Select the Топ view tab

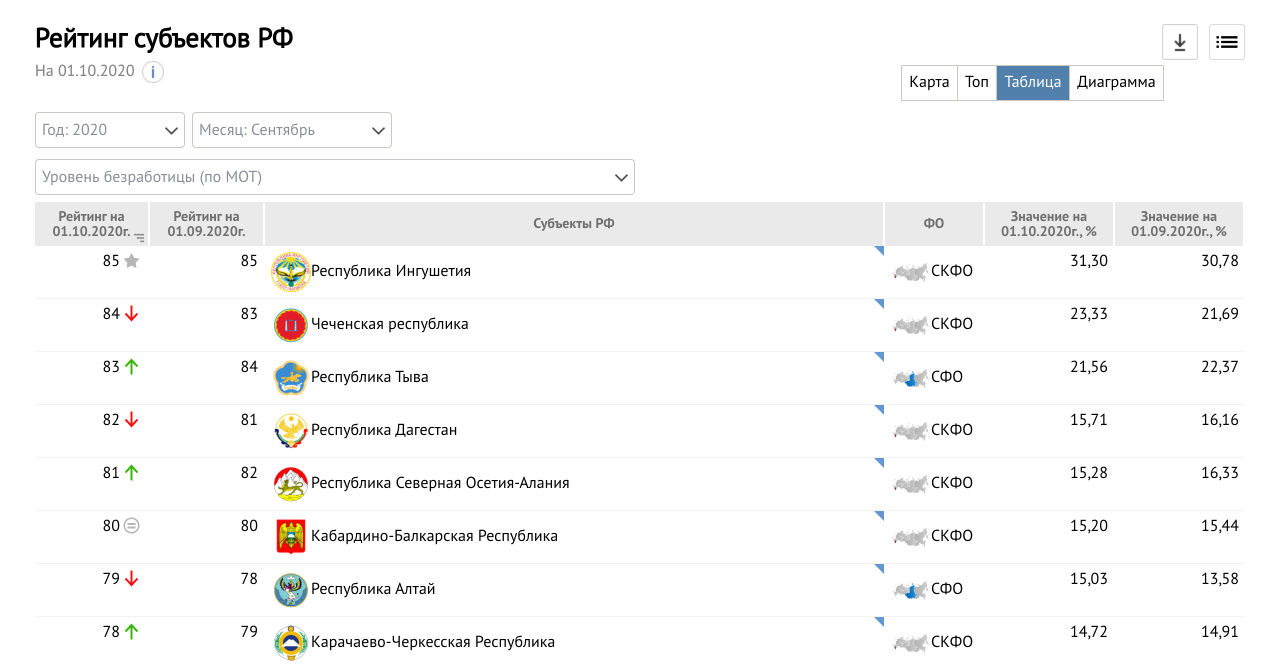click(x=976, y=83)
